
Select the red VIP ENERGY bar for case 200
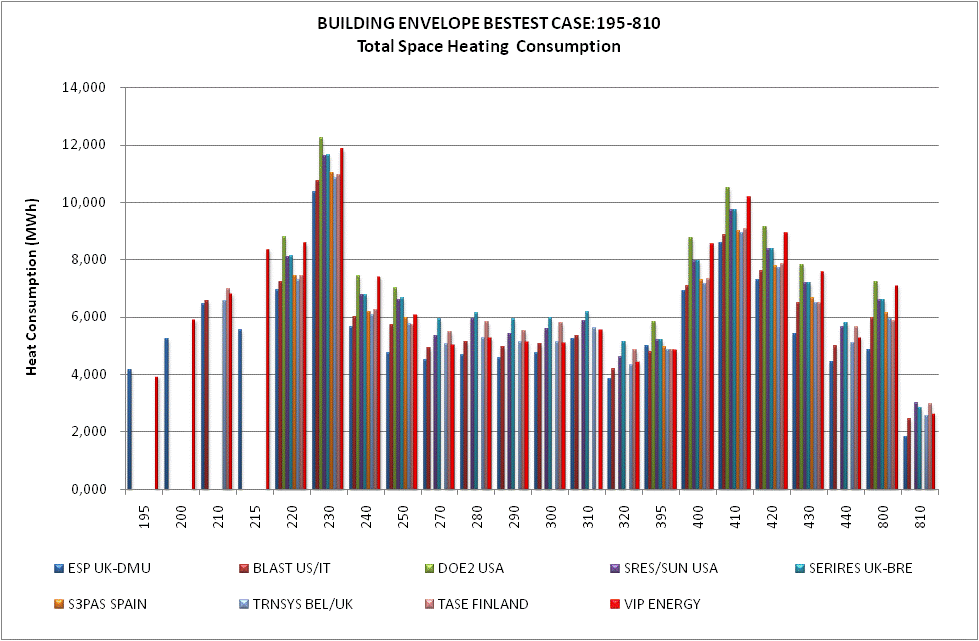(194, 404)
